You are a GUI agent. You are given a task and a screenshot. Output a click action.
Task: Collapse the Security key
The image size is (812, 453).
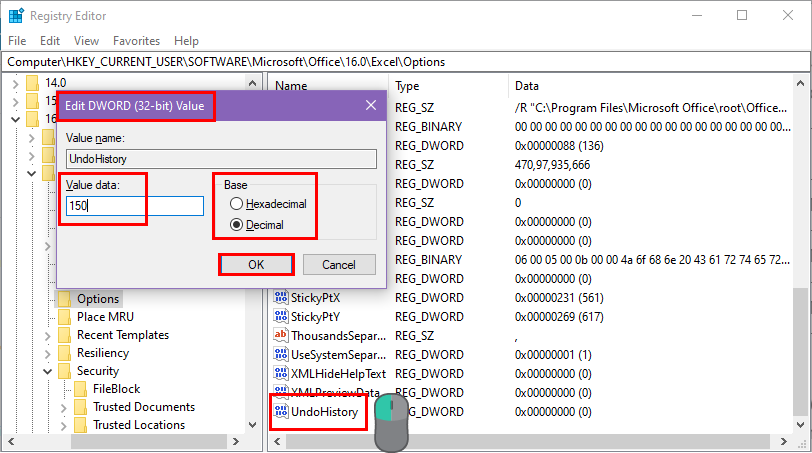coord(48,372)
